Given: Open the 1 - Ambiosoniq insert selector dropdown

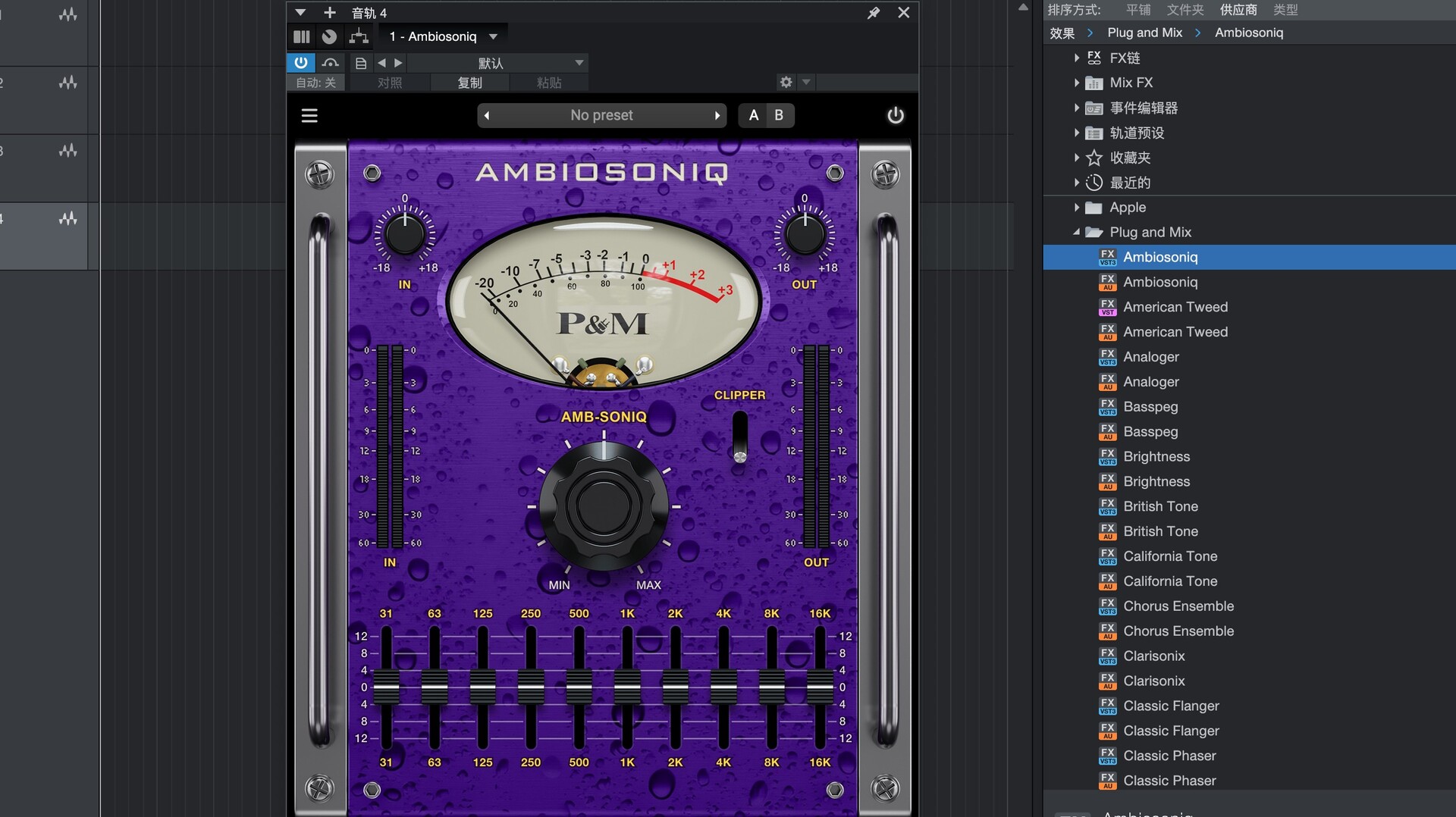Looking at the screenshot, I should click(444, 36).
